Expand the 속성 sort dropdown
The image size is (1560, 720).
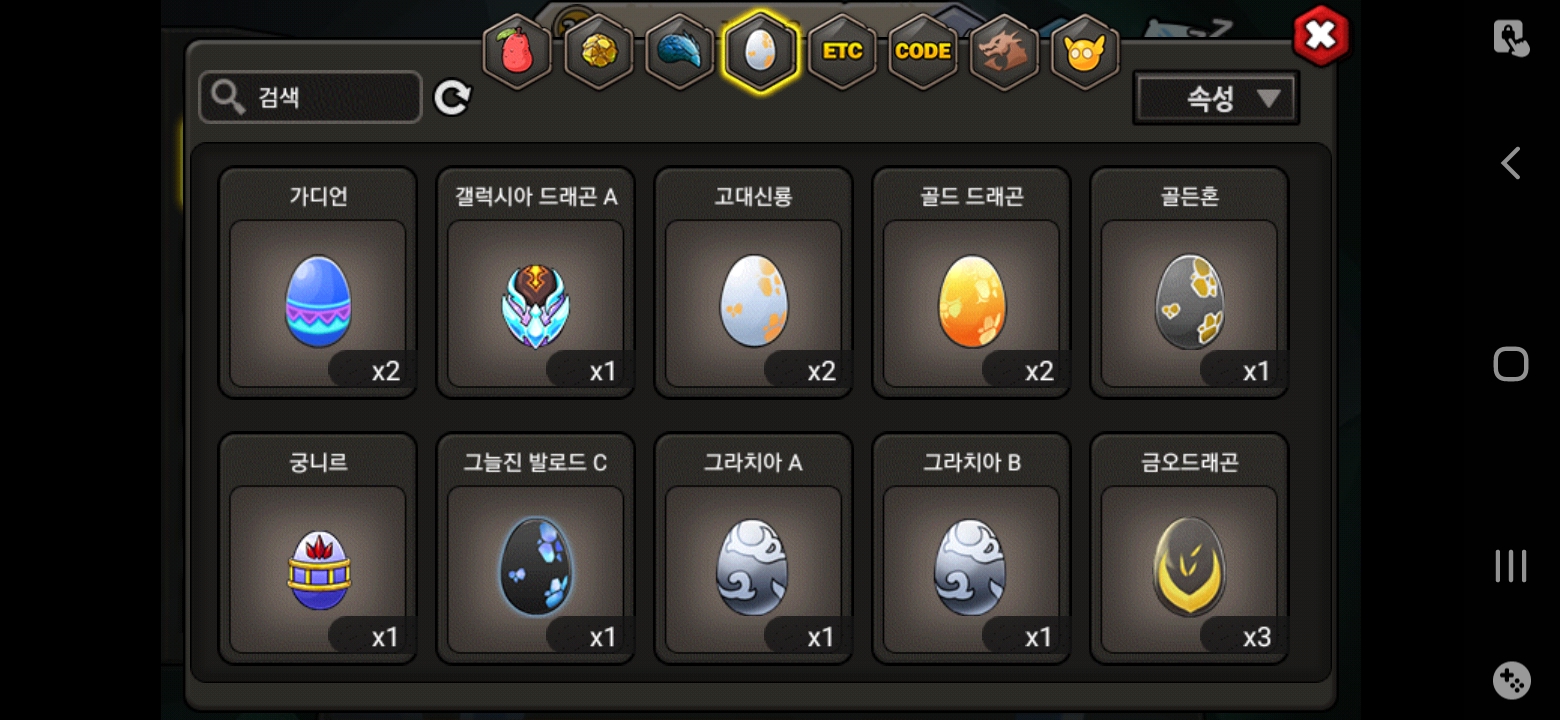coord(1216,98)
